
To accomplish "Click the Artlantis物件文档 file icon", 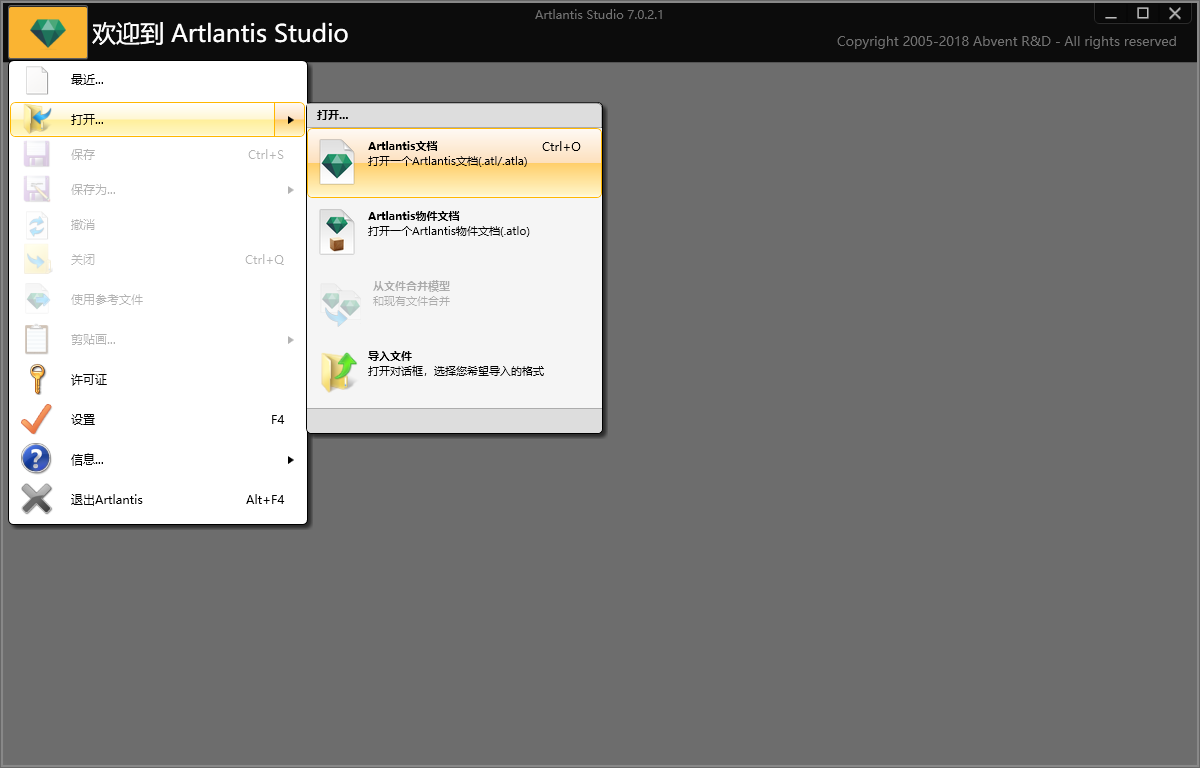I will [x=337, y=231].
